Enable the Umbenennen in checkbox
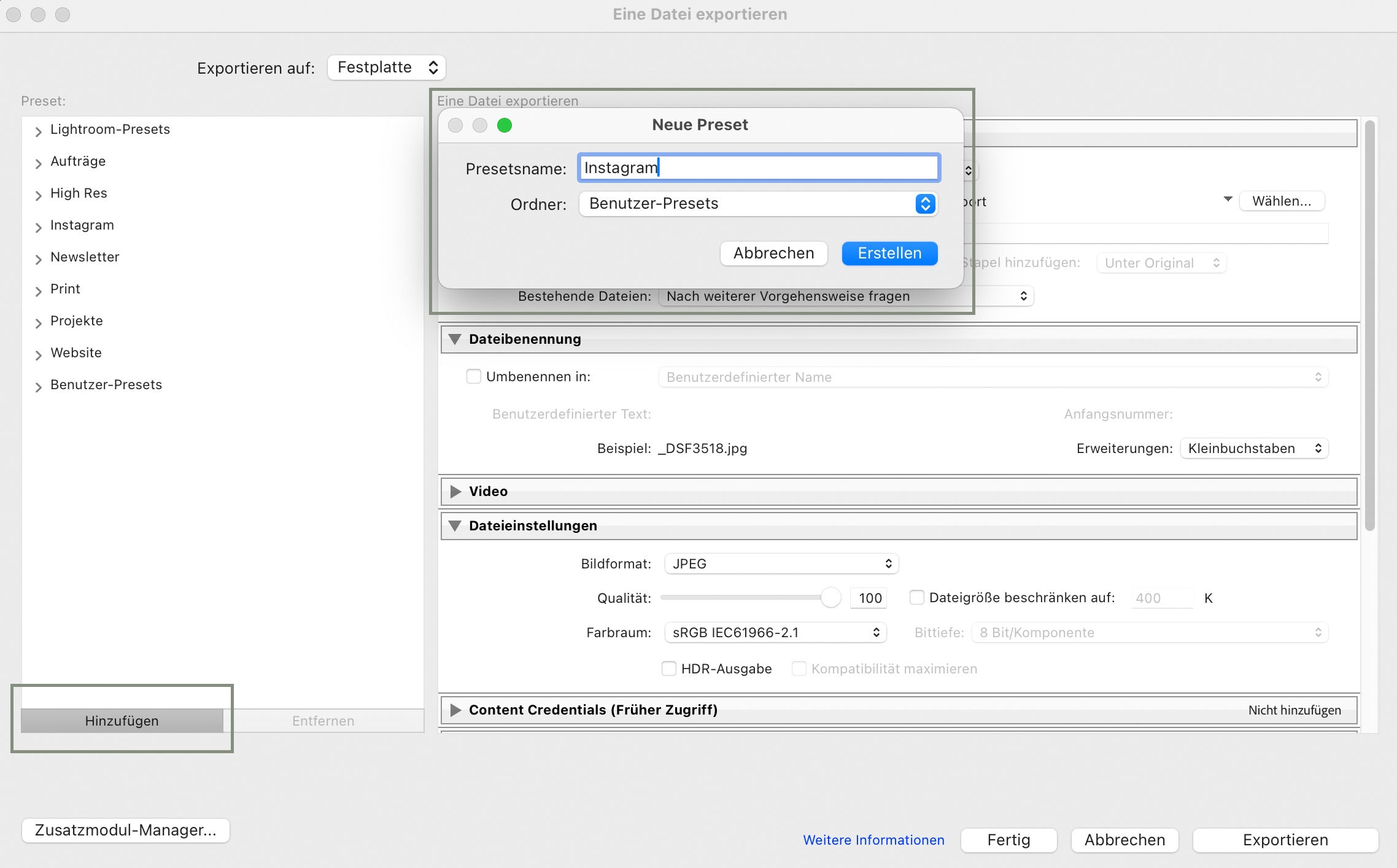The height and width of the screenshot is (868, 1397). (x=473, y=376)
